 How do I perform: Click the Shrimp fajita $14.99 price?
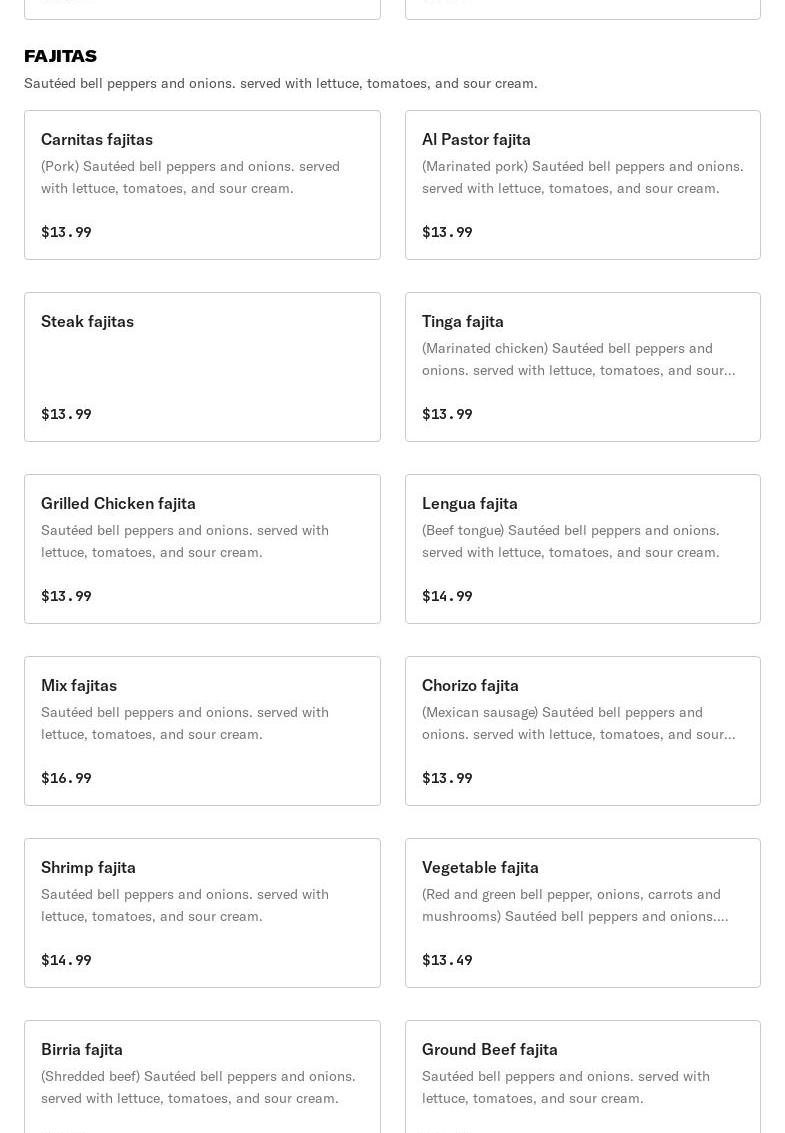[66, 960]
